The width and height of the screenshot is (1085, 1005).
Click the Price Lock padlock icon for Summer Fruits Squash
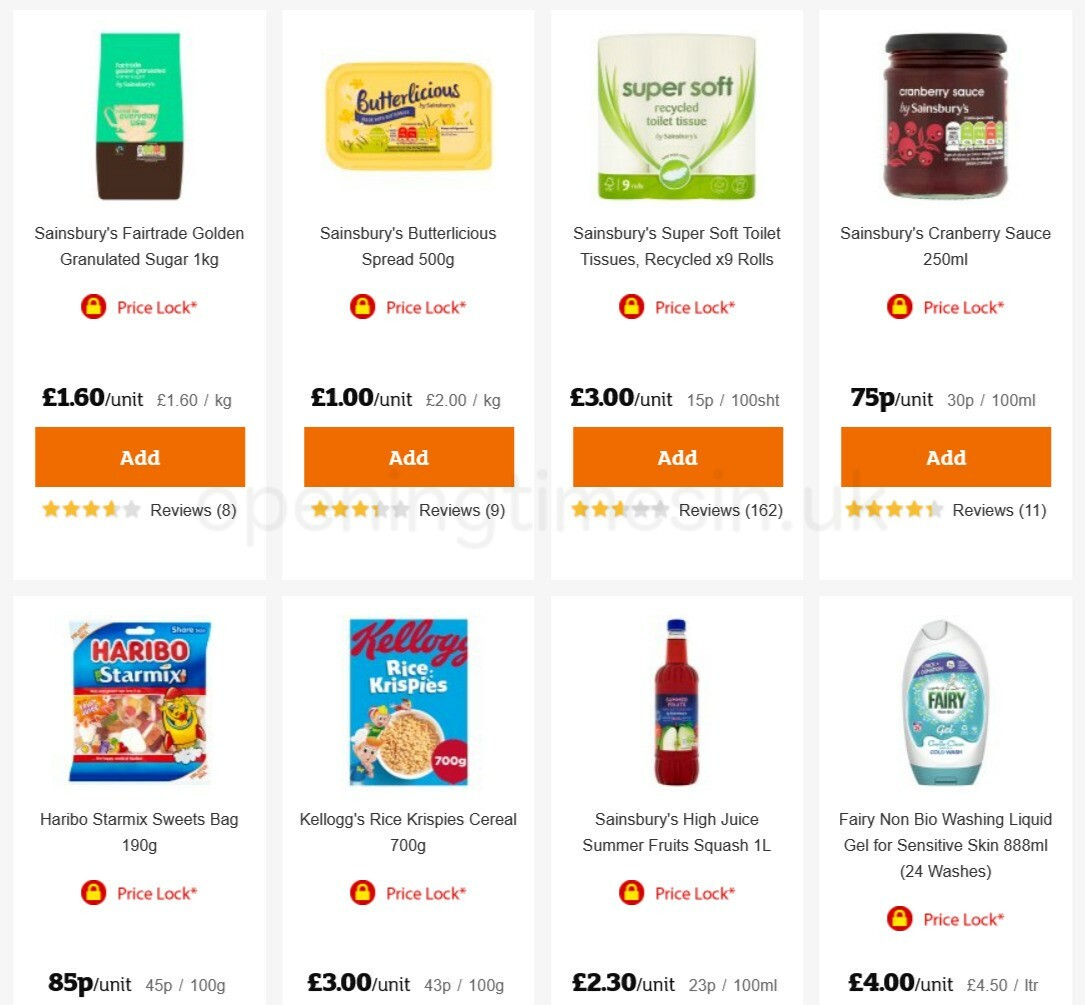[631, 893]
